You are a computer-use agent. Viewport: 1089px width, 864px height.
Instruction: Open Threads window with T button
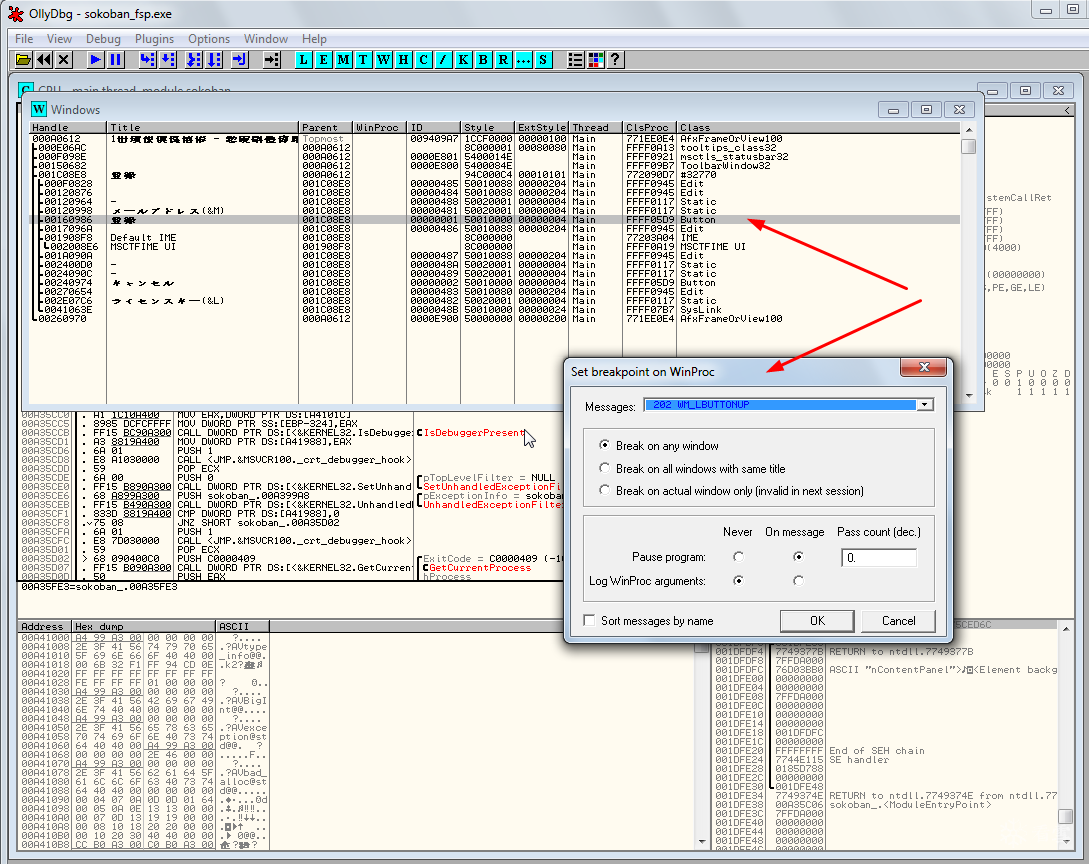pos(363,60)
